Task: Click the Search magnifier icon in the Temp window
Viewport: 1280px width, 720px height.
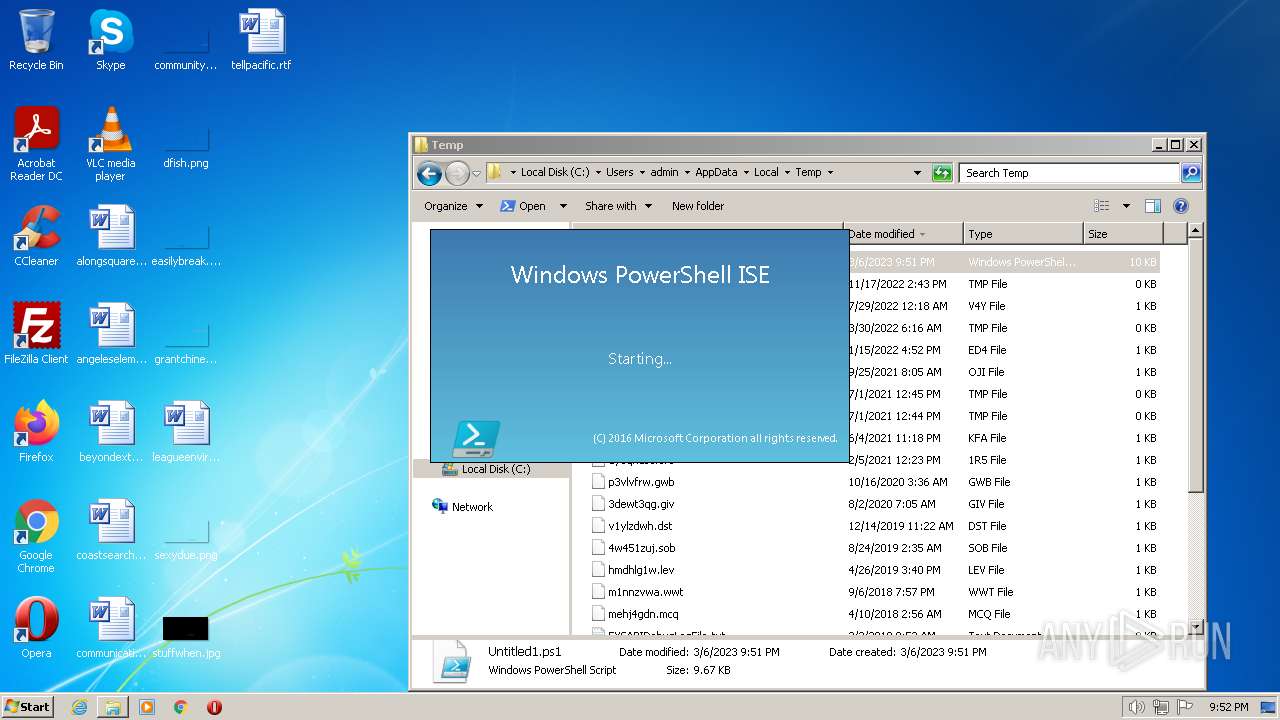Action: (1190, 173)
